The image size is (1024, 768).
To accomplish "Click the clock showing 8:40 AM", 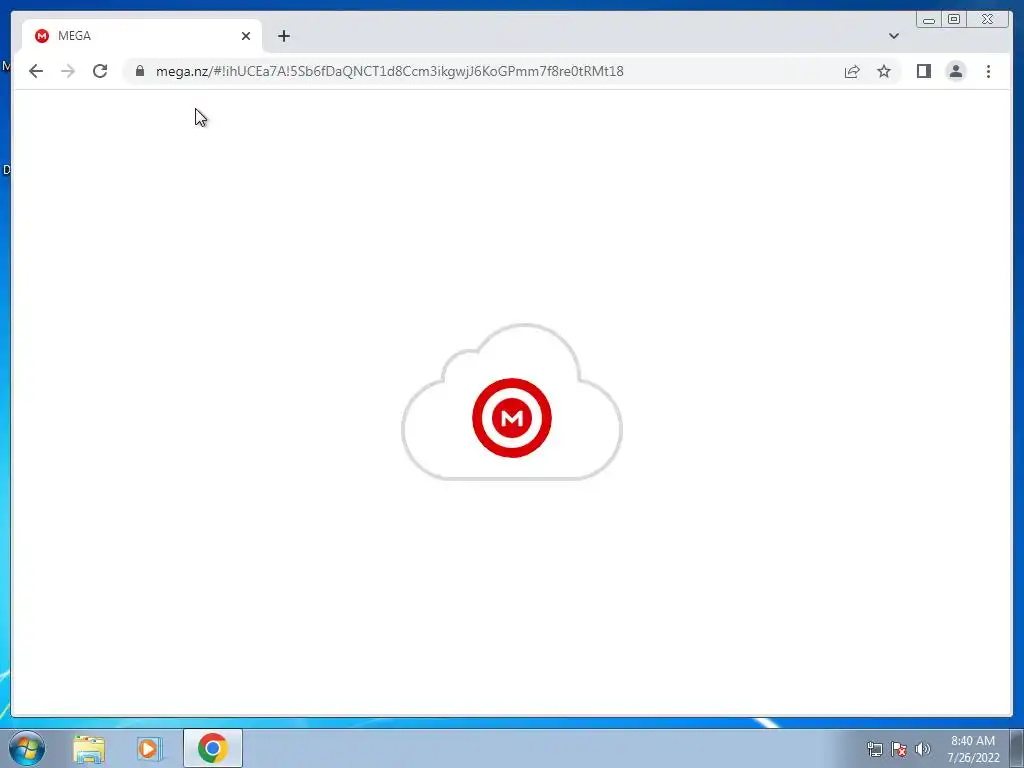I will [973, 749].
